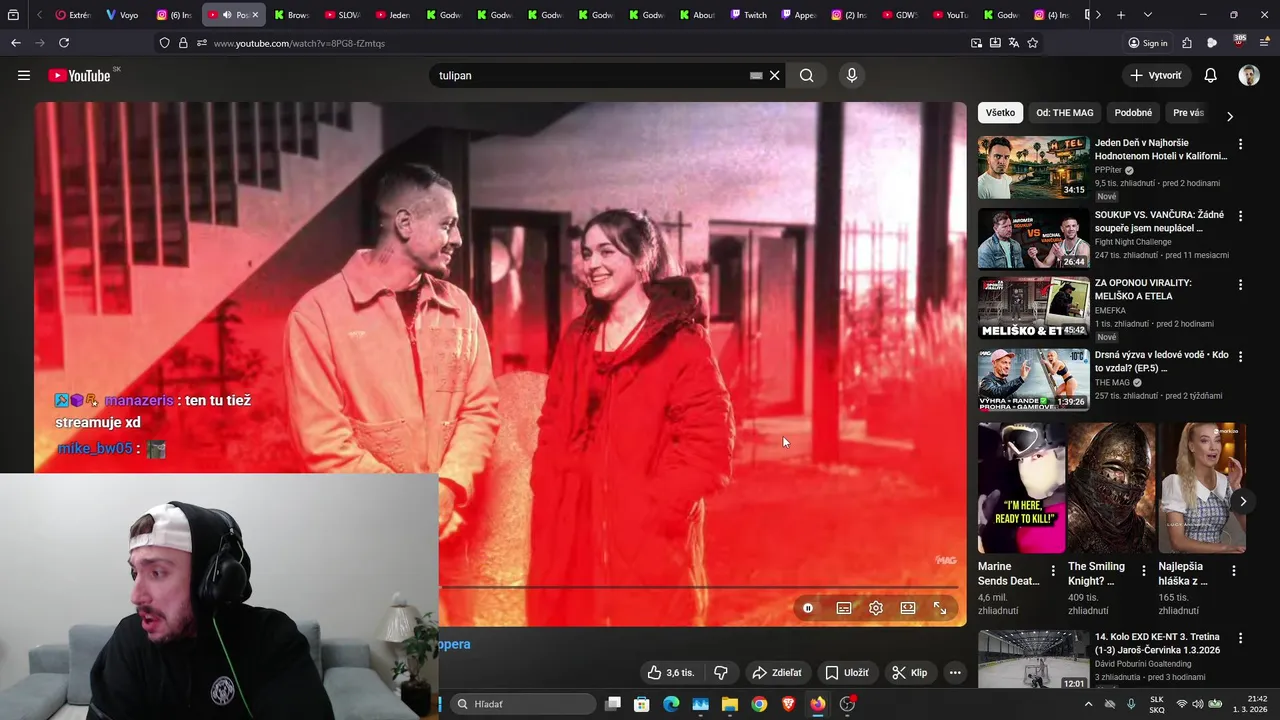
Task: Select the Pre vás filter chip
Action: (x=1188, y=113)
